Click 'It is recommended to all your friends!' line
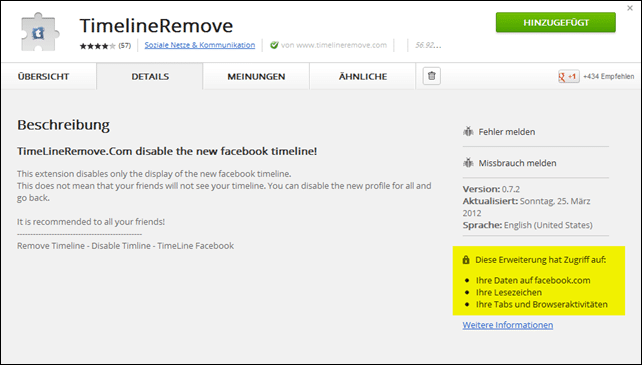Viewport: 642px width, 365px height. click(x=90, y=222)
